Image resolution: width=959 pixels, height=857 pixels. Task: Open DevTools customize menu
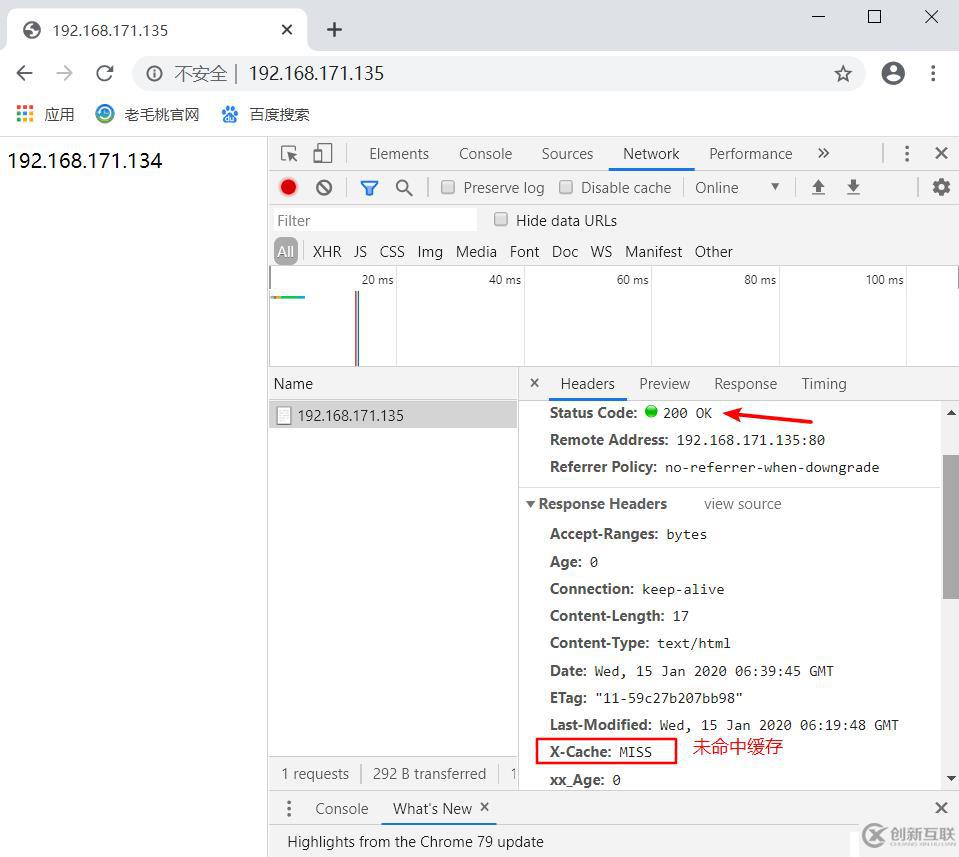pos(906,154)
